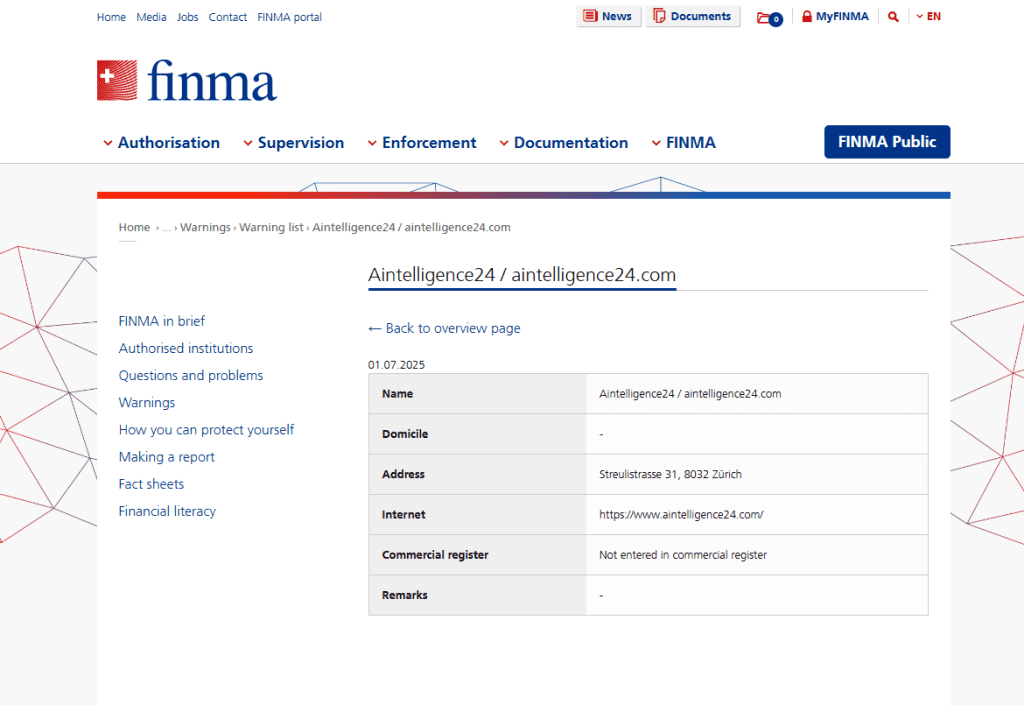Click the address Streulistrasse 31, 8032 Zürich

click(670, 475)
